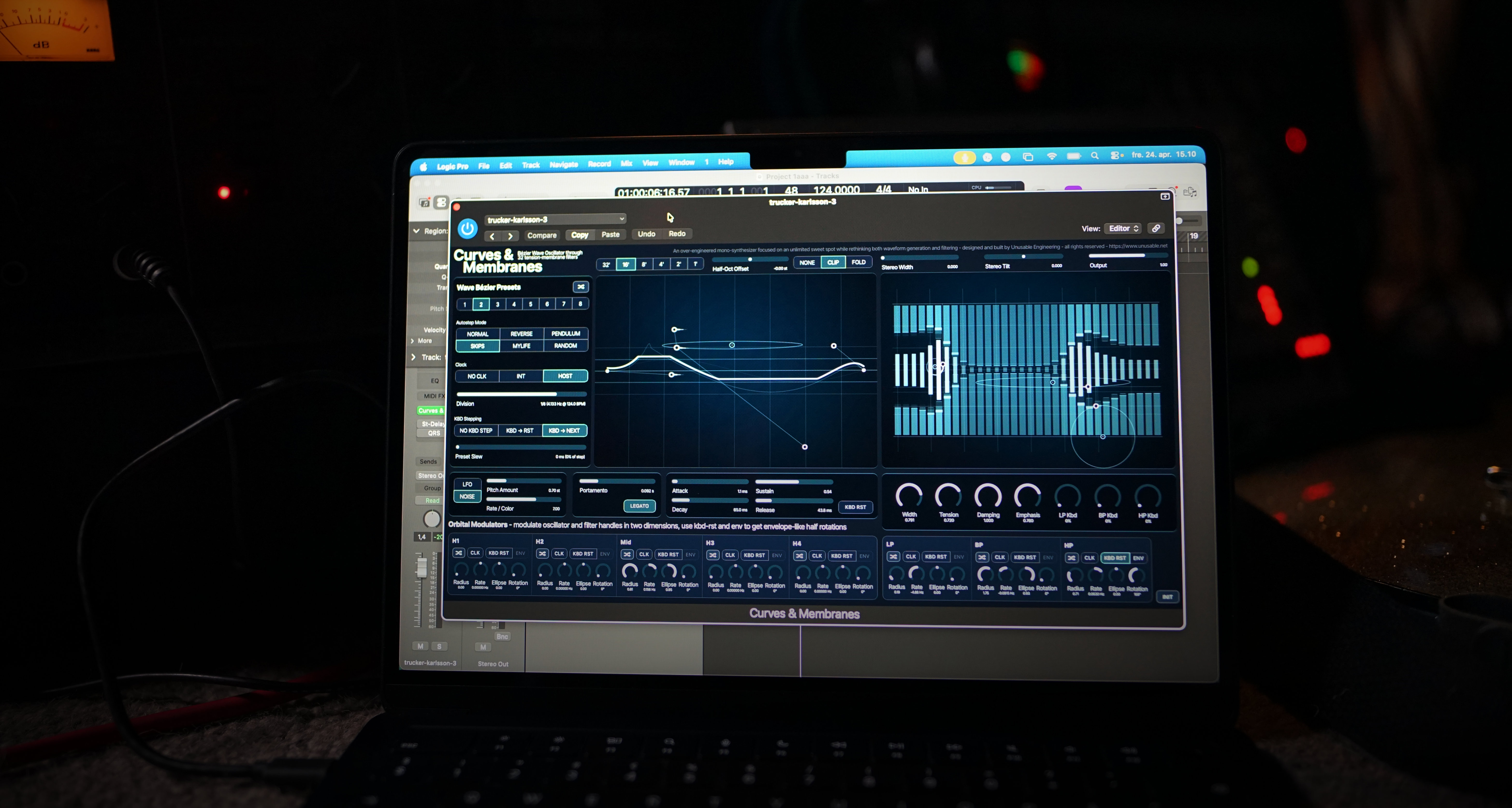Image resolution: width=1512 pixels, height=808 pixels.
Task: Click the Copy button
Action: click(x=580, y=235)
